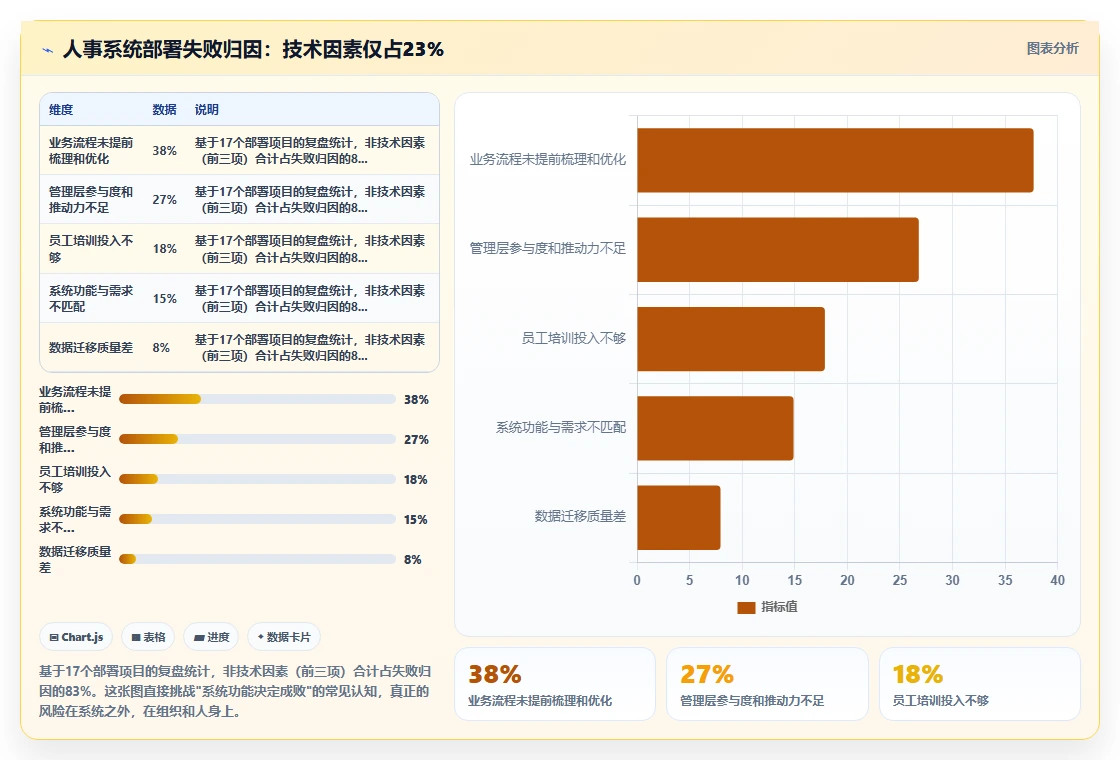Click the 38% value in the table

pos(164,151)
